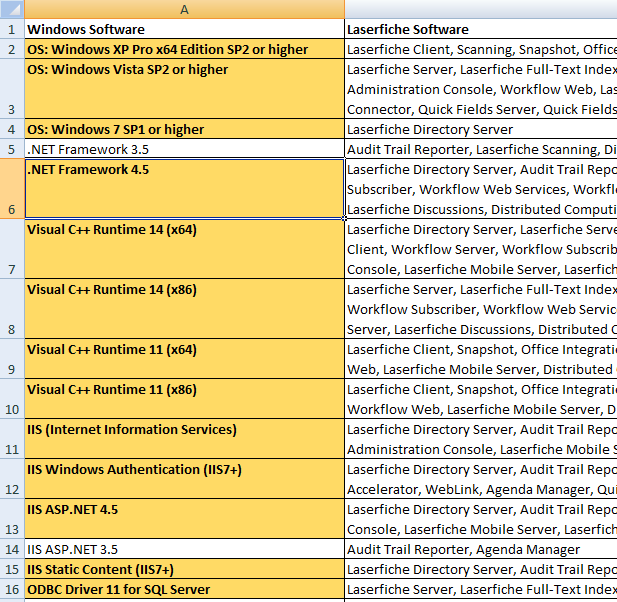Select row 7 header

point(12,249)
